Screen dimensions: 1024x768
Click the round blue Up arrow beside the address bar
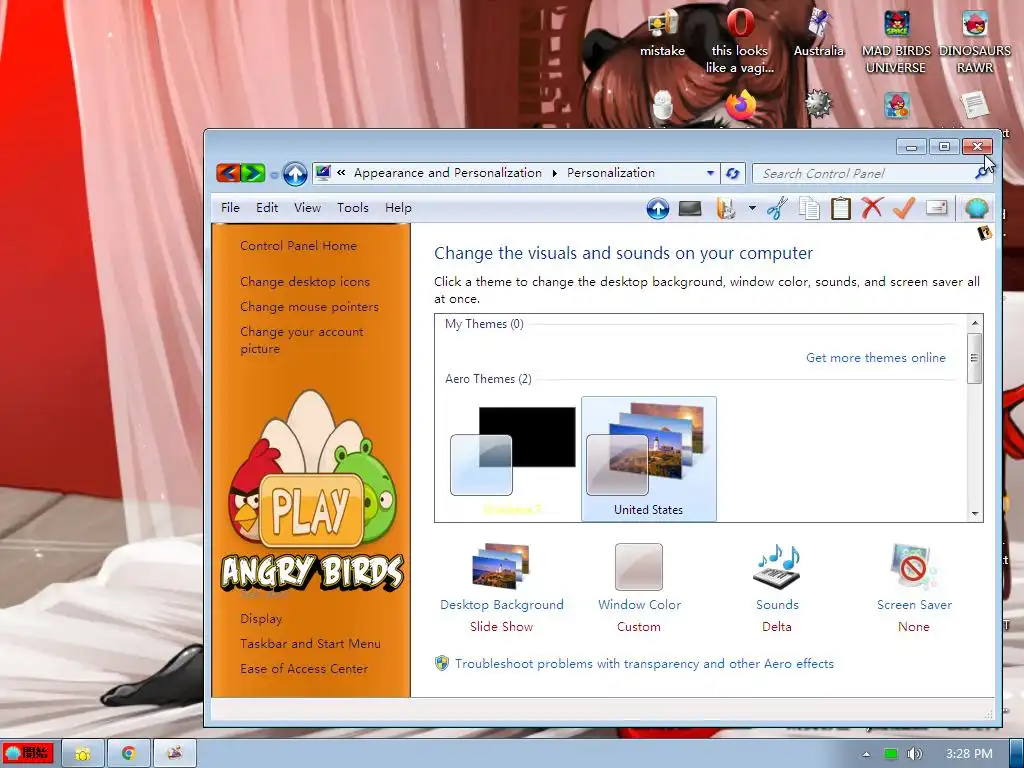point(295,174)
